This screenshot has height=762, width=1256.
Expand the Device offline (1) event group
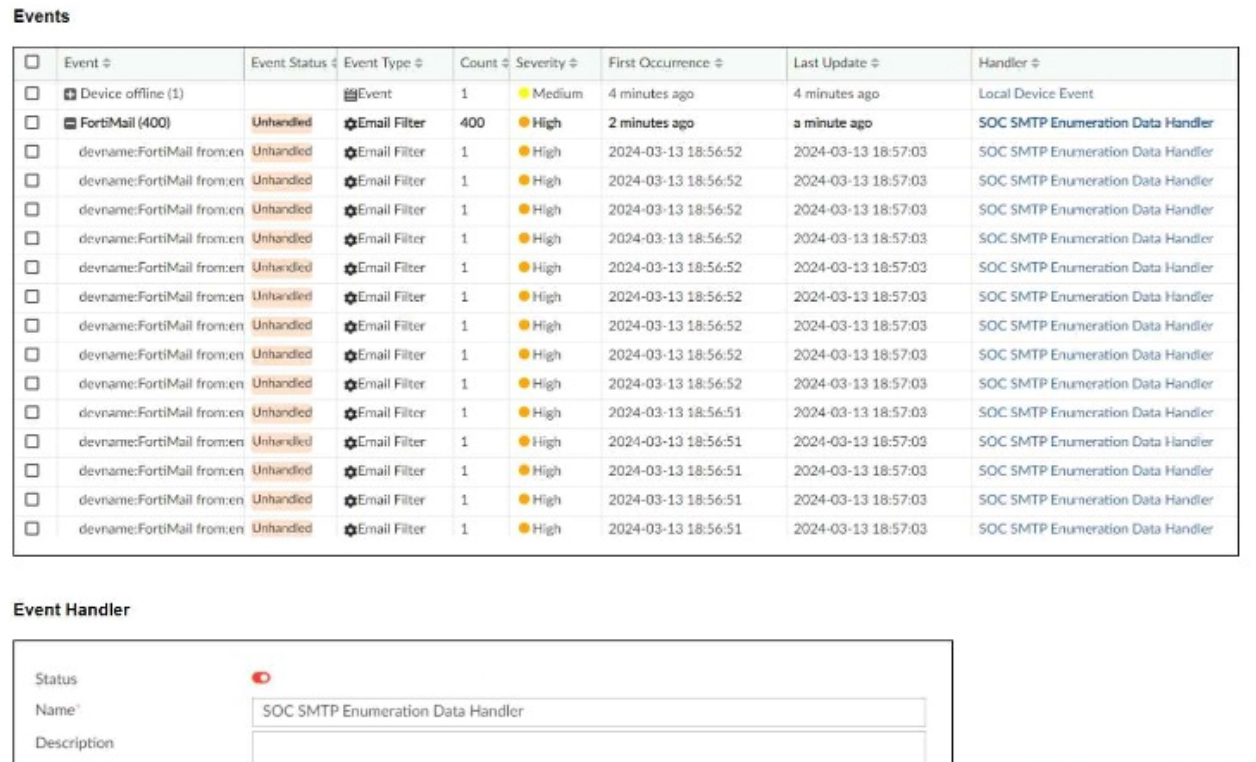click(71, 94)
